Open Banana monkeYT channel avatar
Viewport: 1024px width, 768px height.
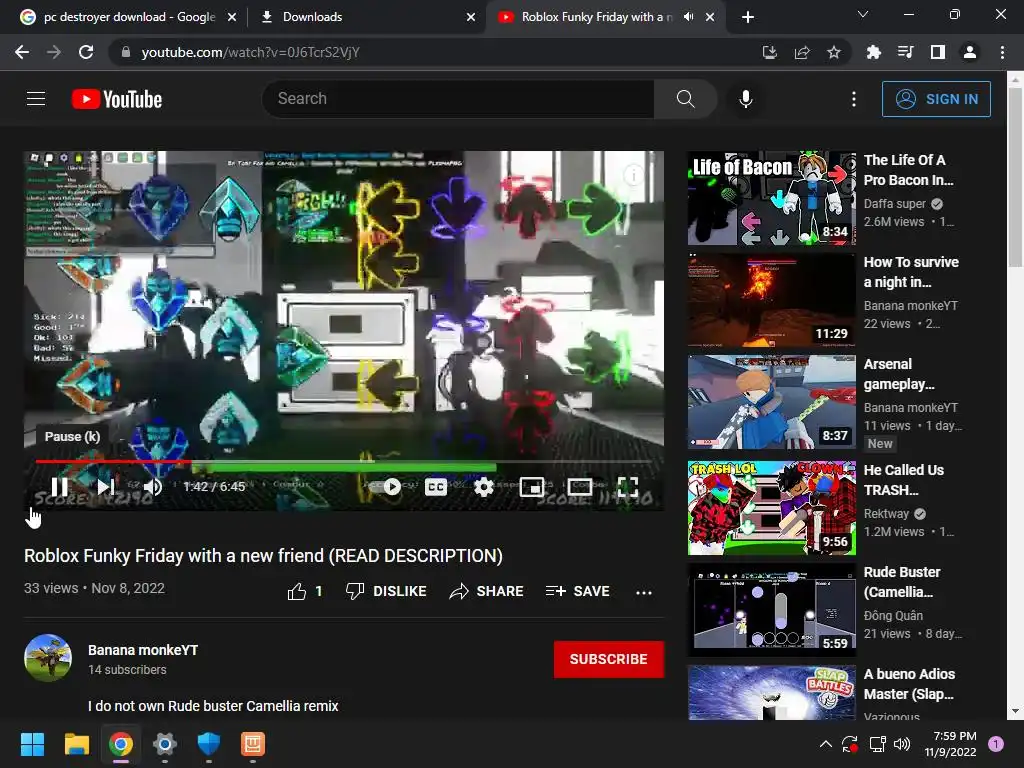tap(48, 658)
